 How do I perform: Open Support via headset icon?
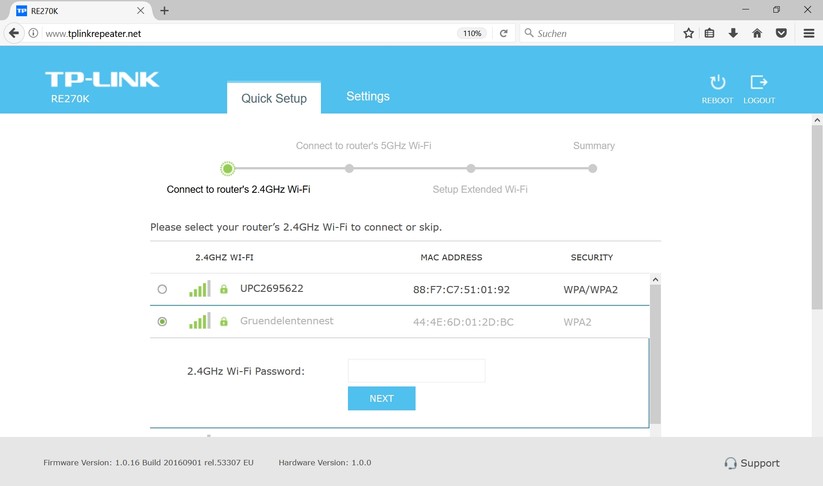click(730, 463)
